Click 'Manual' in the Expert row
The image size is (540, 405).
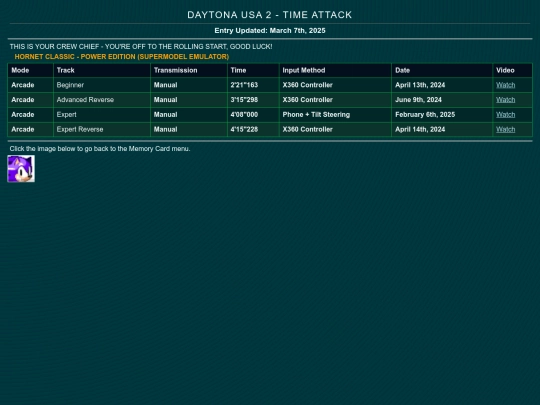pos(165,115)
